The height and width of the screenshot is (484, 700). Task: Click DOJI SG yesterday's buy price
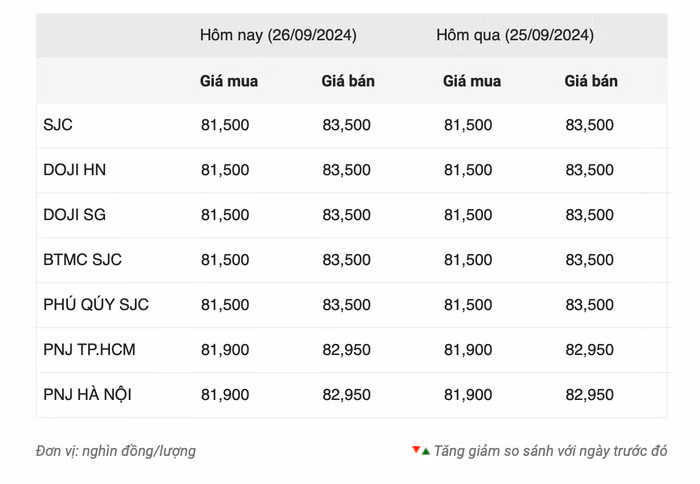(x=468, y=215)
